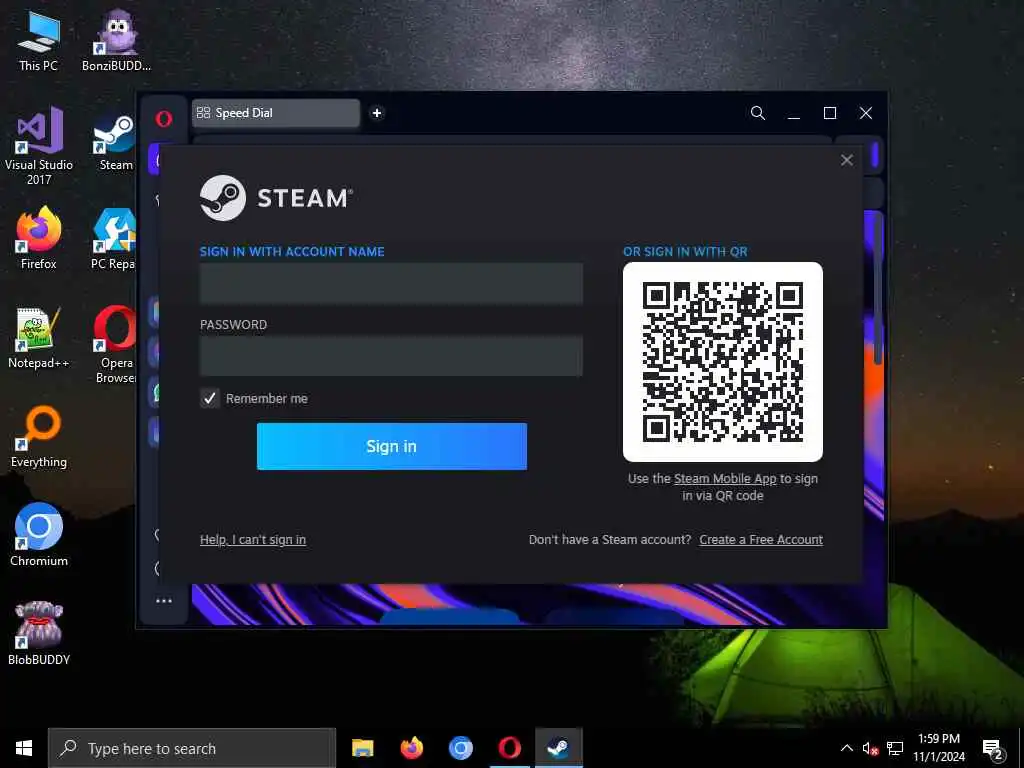Launch BonziBUDDY from the desktop
The height and width of the screenshot is (768, 1024).
click(x=116, y=40)
